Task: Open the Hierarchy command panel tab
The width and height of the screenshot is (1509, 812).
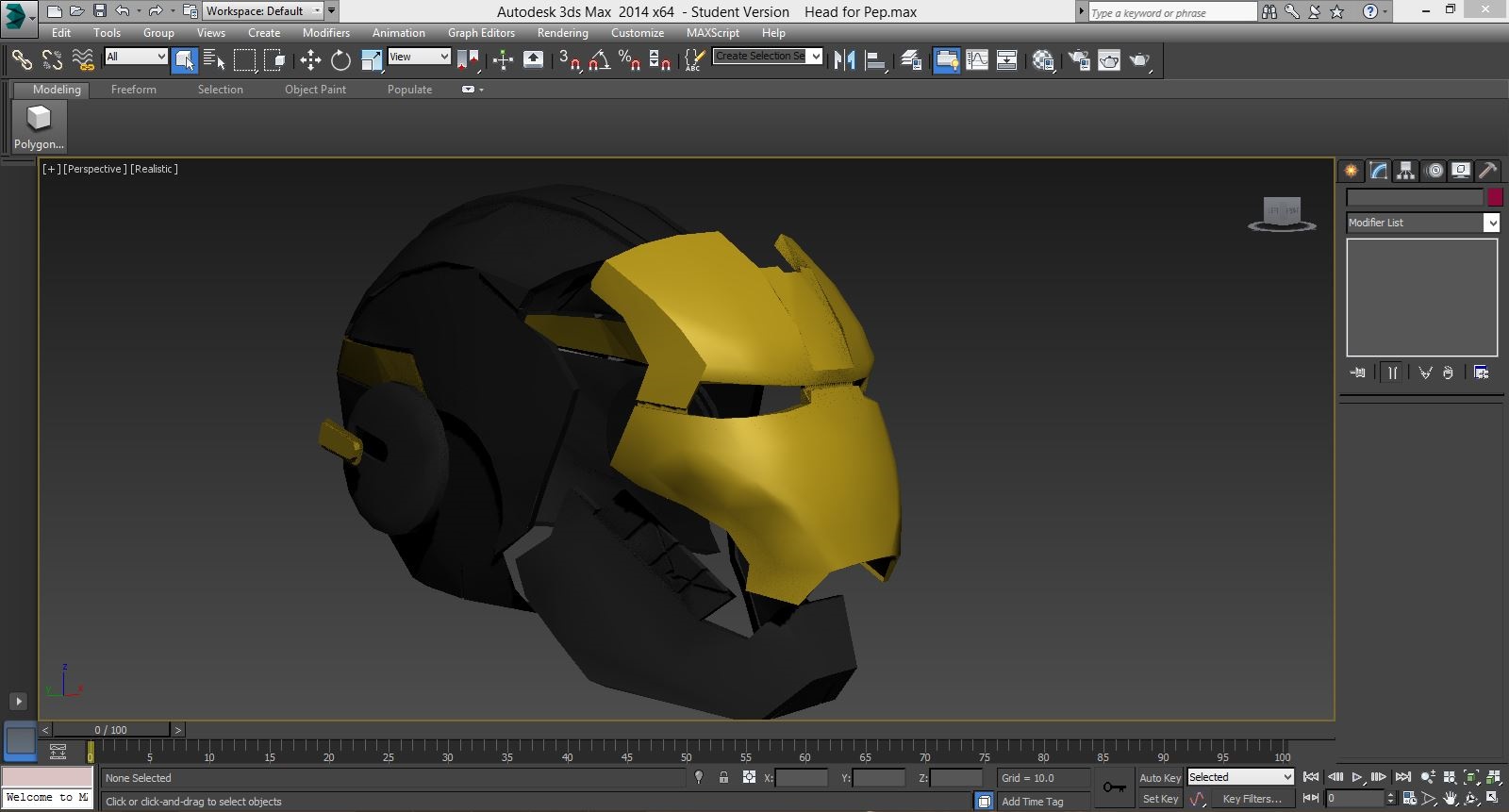Action: pyautogui.click(x=1405, y=171)
